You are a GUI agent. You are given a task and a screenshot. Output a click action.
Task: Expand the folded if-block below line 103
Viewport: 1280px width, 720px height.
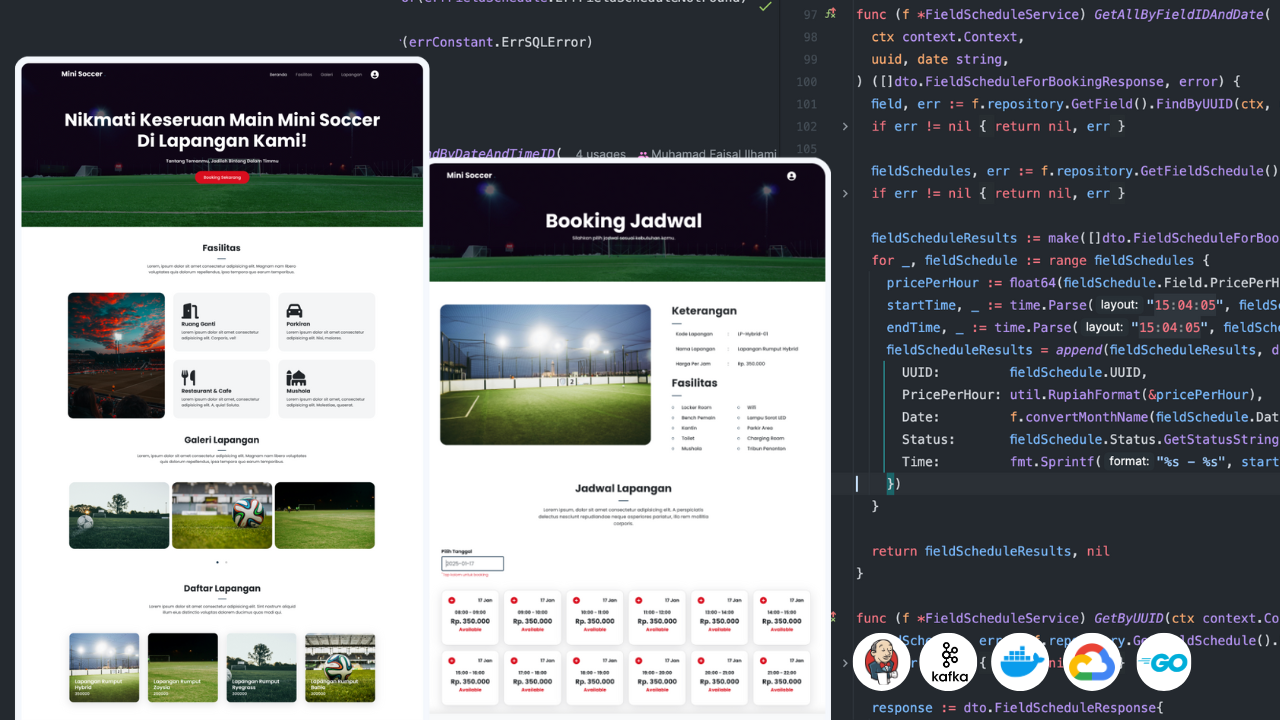pos(845,193)
